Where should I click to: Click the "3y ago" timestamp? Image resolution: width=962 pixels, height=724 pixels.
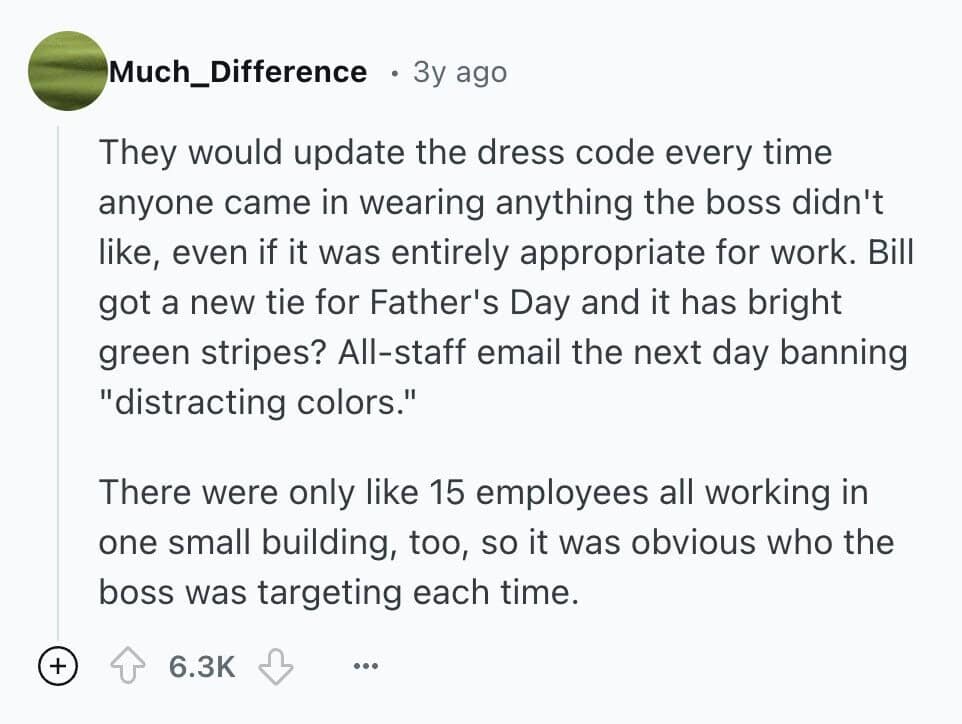point(460,72)
